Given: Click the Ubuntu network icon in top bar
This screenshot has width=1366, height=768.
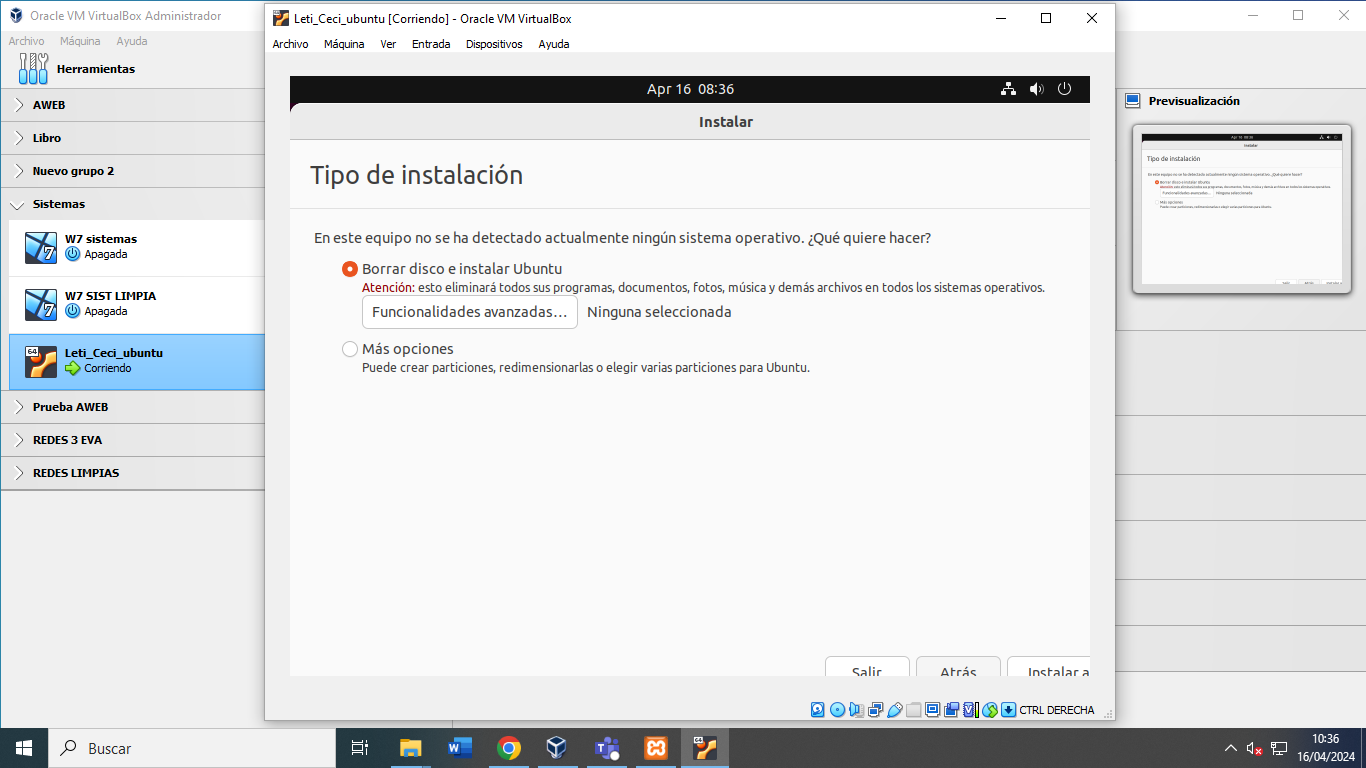Looking at the screenshot, I should 1008,89.
